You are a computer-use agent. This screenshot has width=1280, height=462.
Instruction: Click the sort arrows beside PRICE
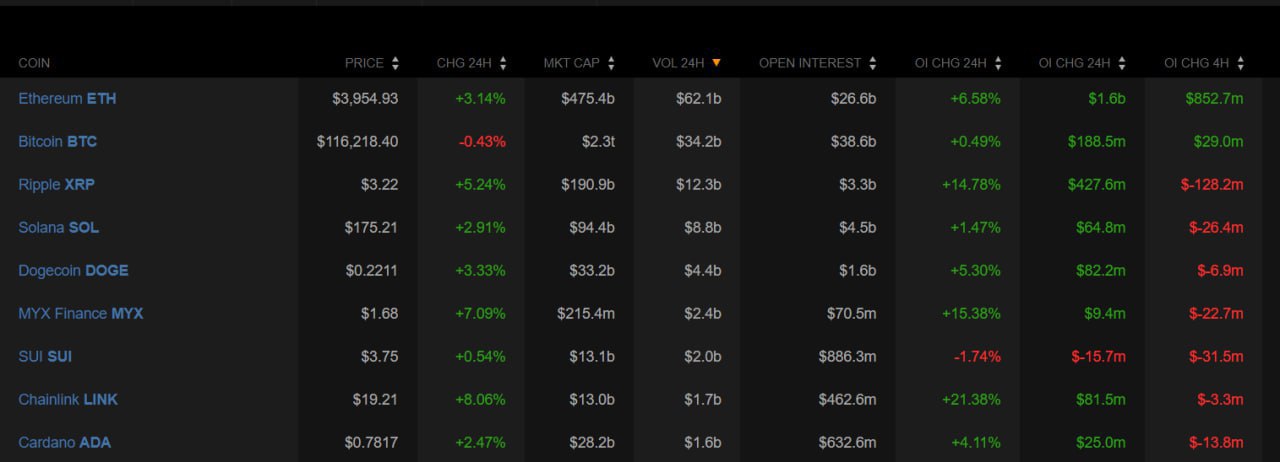pos(395,63)
